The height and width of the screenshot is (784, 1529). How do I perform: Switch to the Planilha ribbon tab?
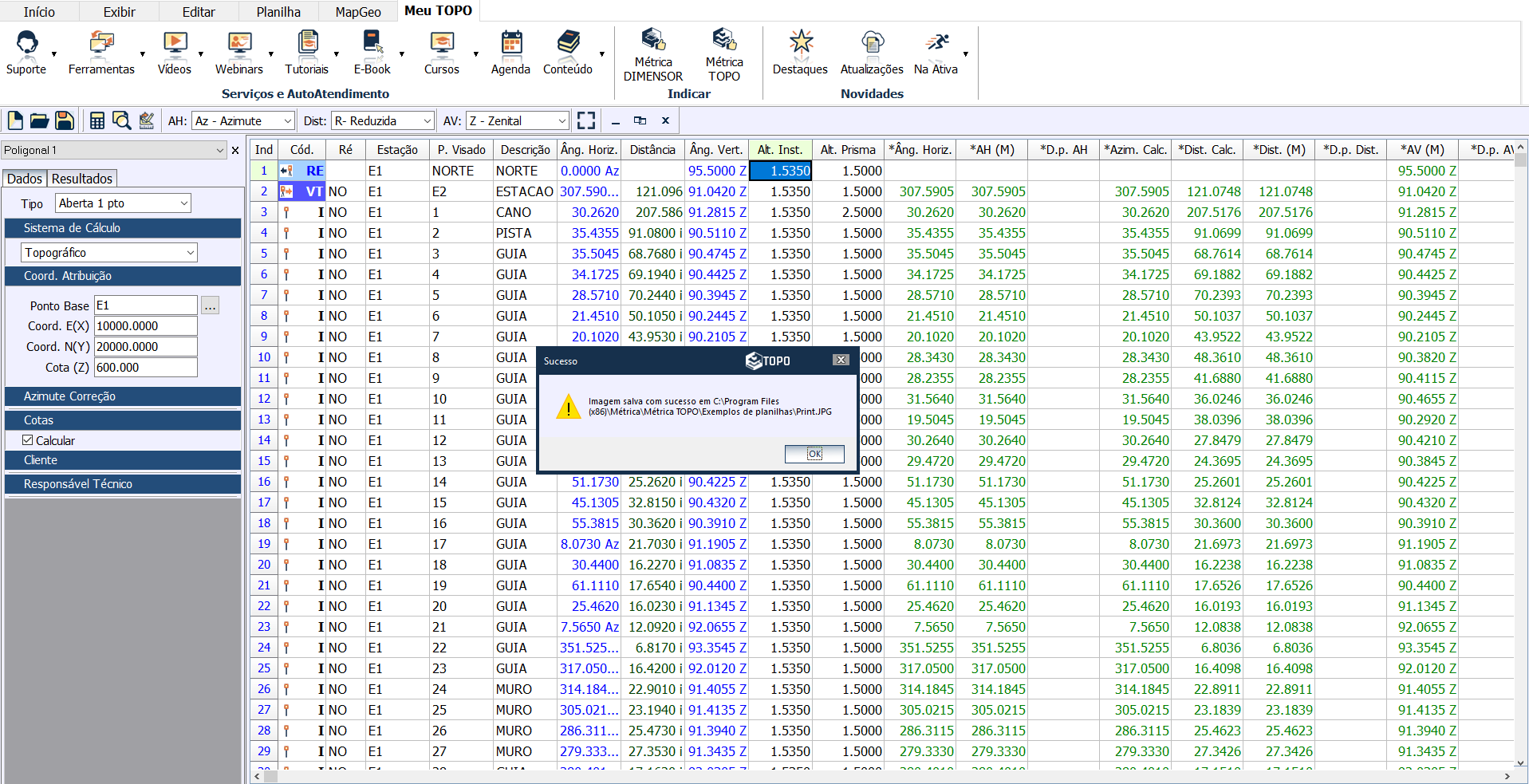[x=278, y=12]
